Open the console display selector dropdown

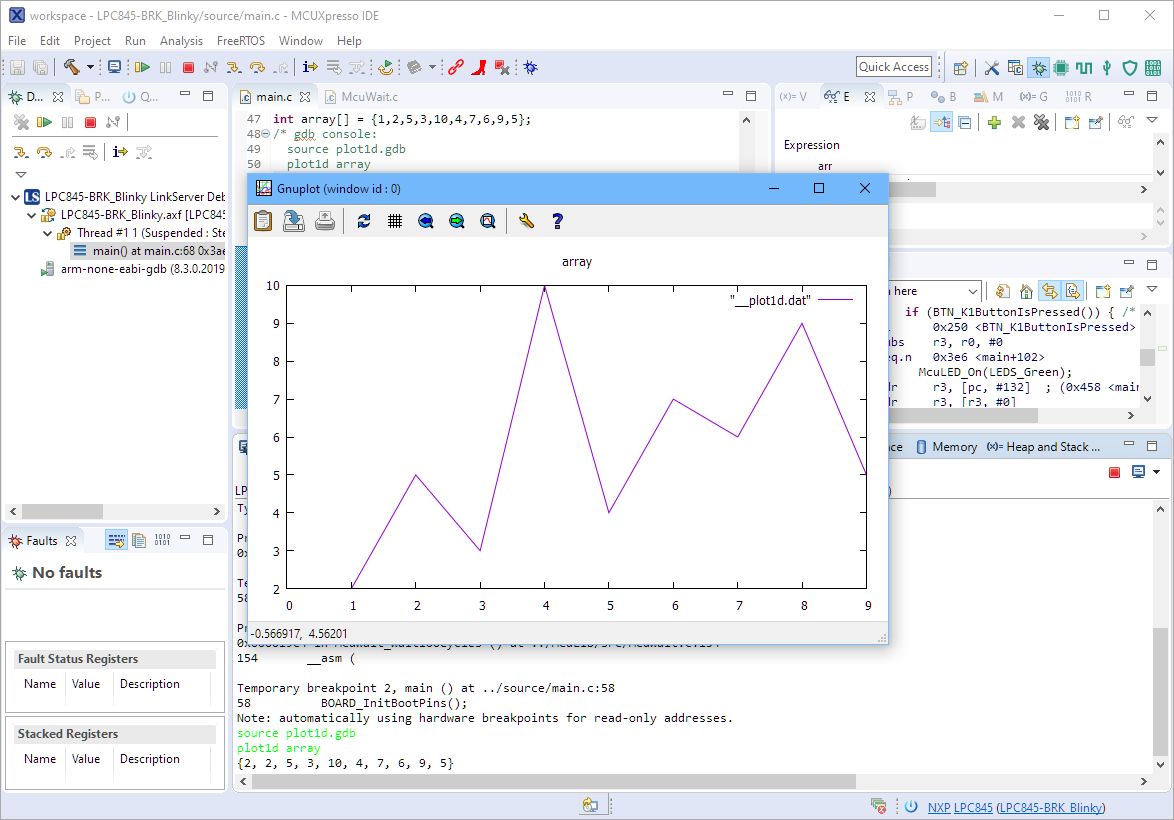click(x=1157, y=472)
